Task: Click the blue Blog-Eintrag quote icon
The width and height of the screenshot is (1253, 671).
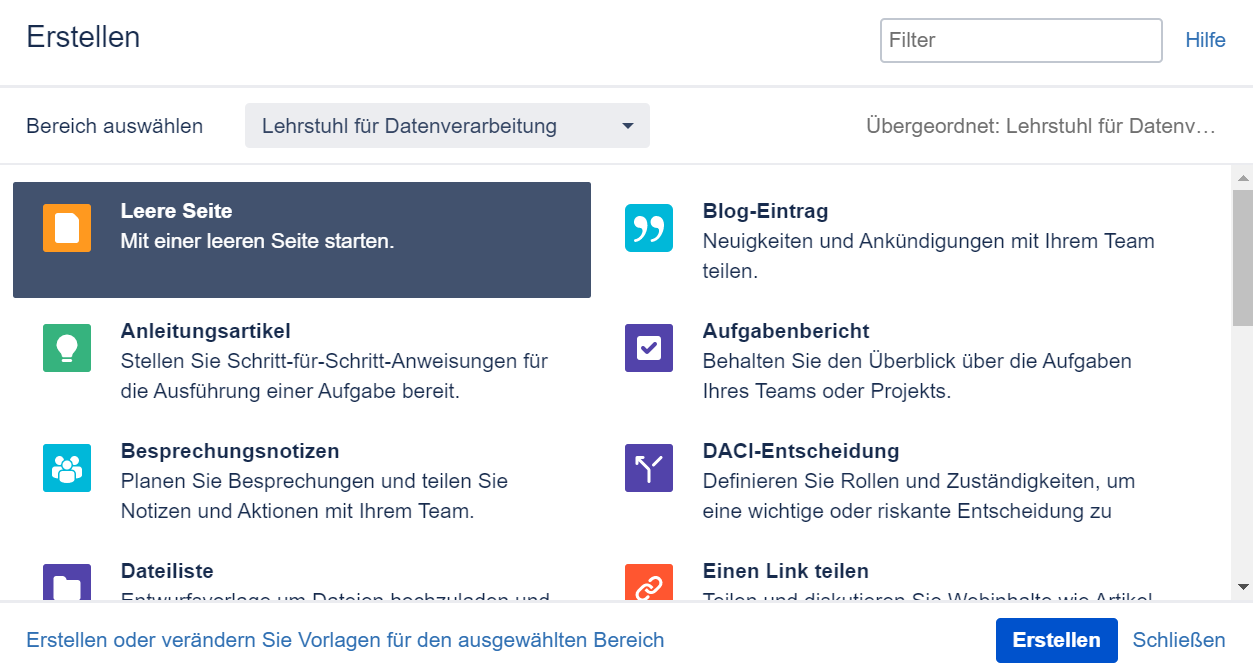Action: (649, 228)
